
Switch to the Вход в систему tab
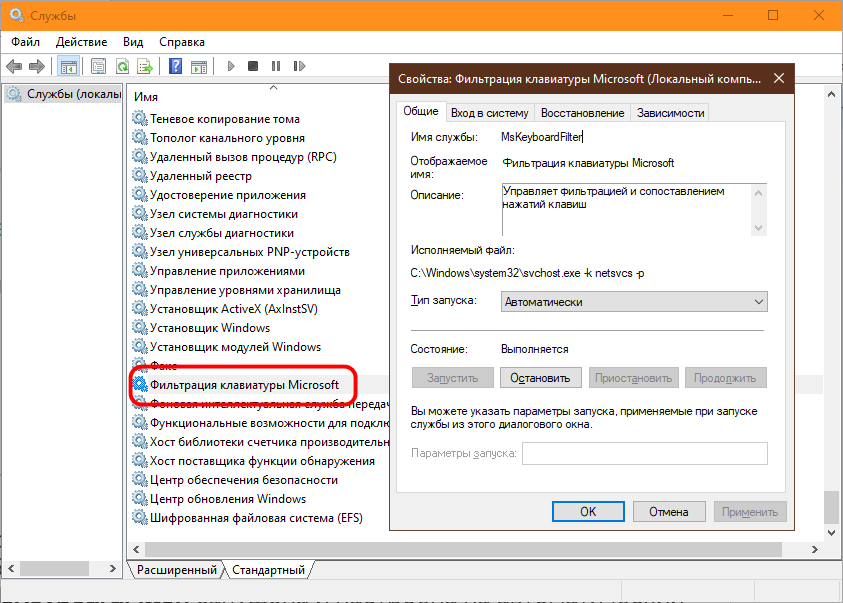pyautogui.click(x=489, y=113)
